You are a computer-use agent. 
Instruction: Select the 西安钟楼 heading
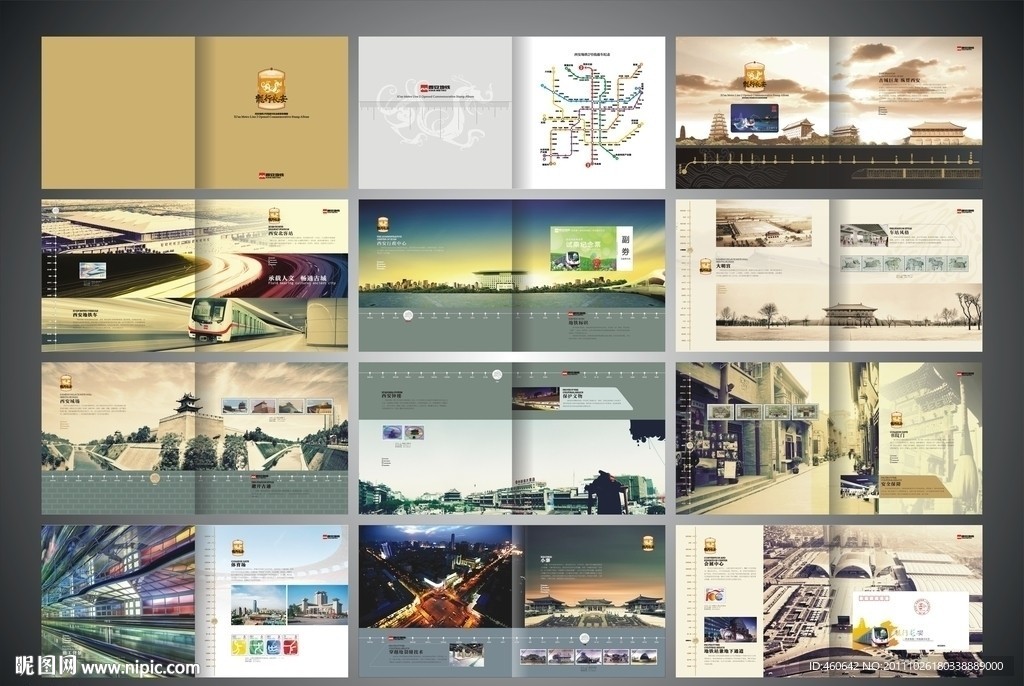click(392, 395)
